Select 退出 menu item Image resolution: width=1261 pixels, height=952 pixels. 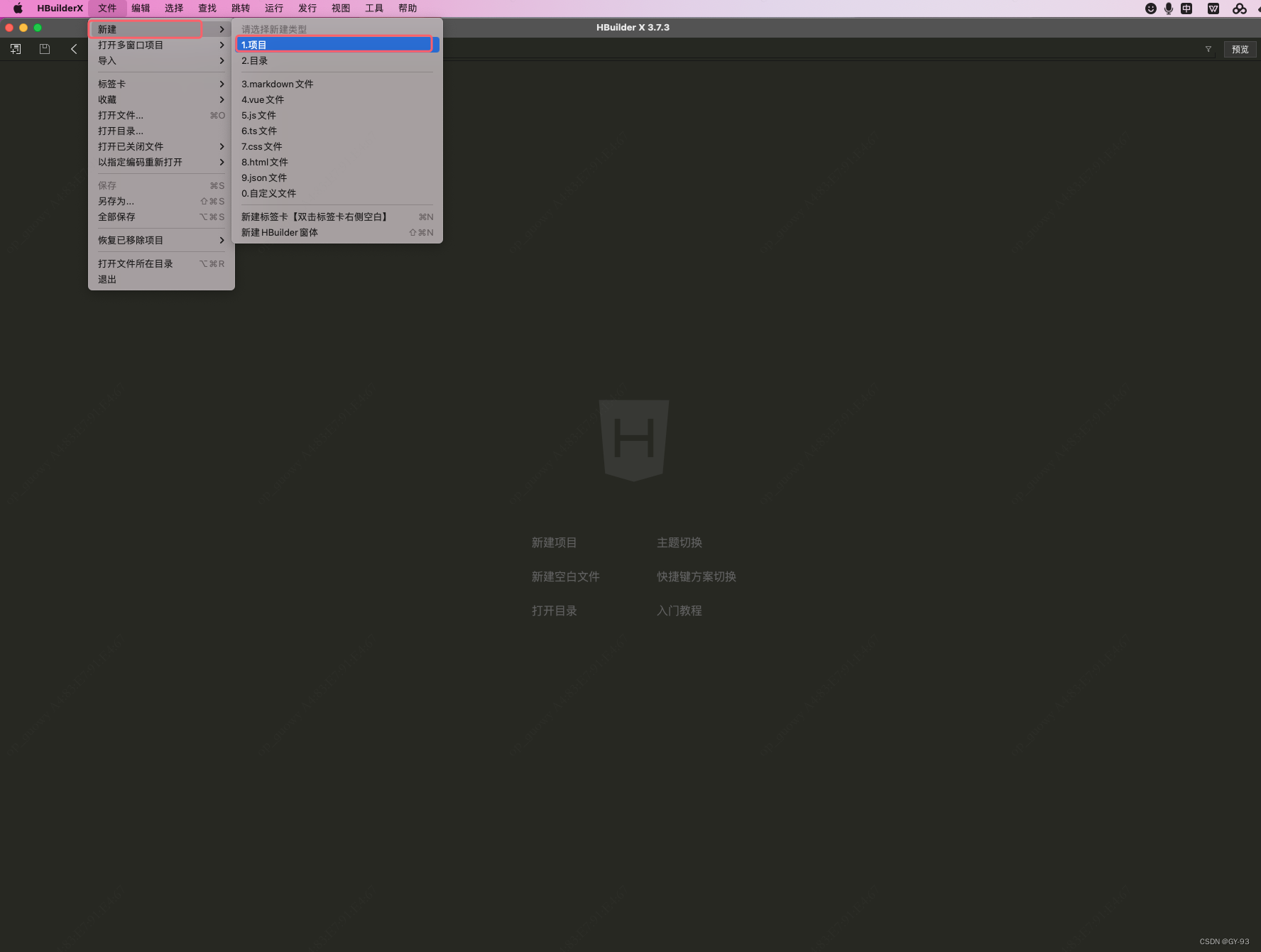point(161,279)
